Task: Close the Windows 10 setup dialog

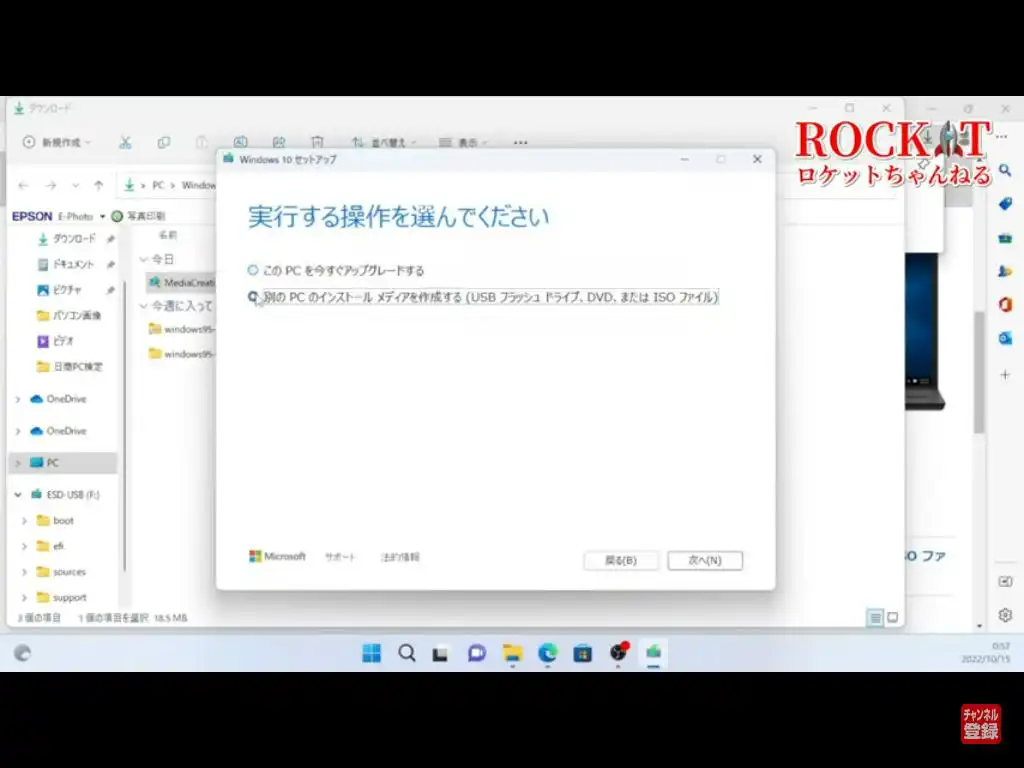Action: click(757, 159)
